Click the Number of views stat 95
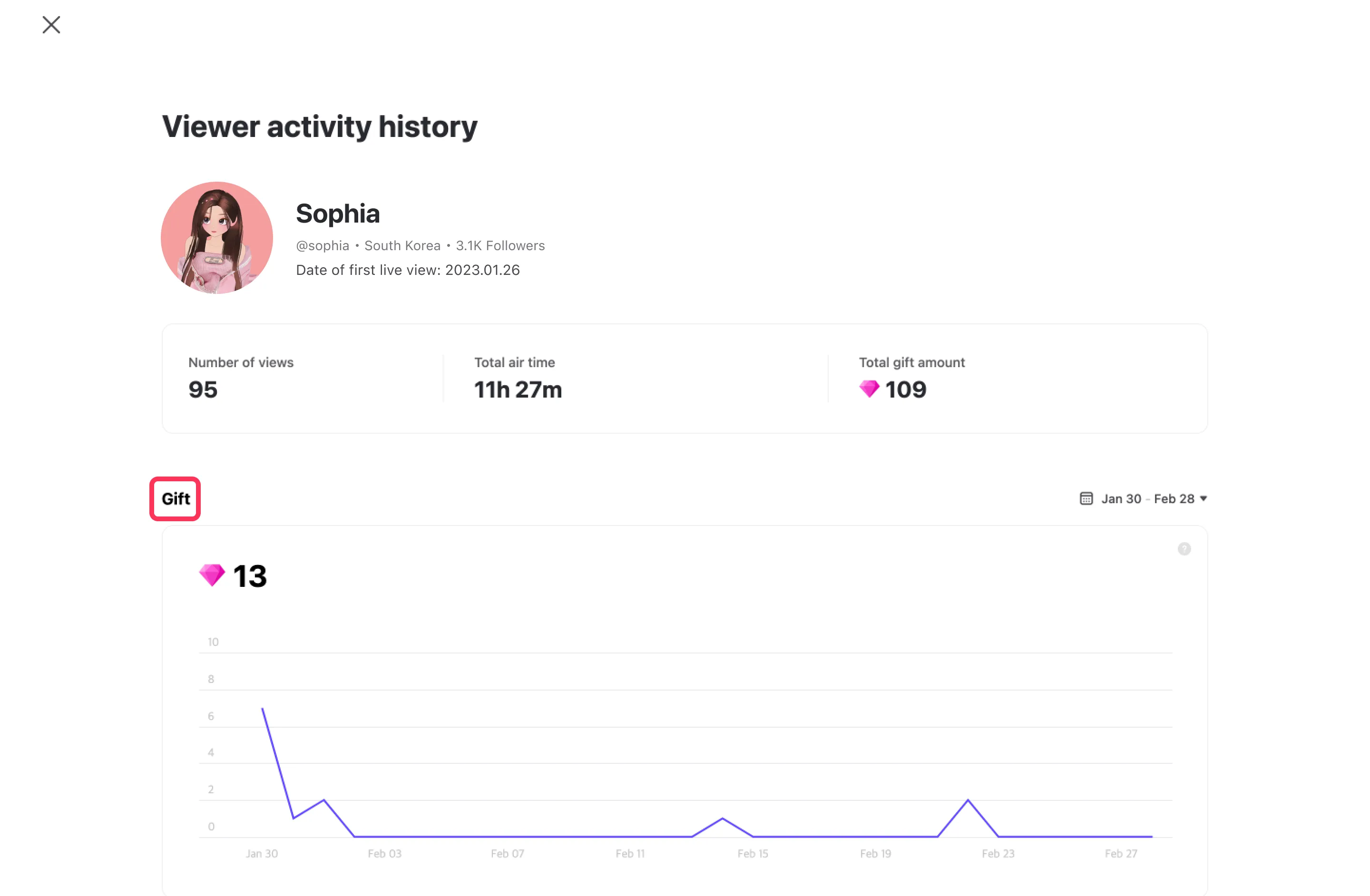The image size is (1370, 896). 203,390
